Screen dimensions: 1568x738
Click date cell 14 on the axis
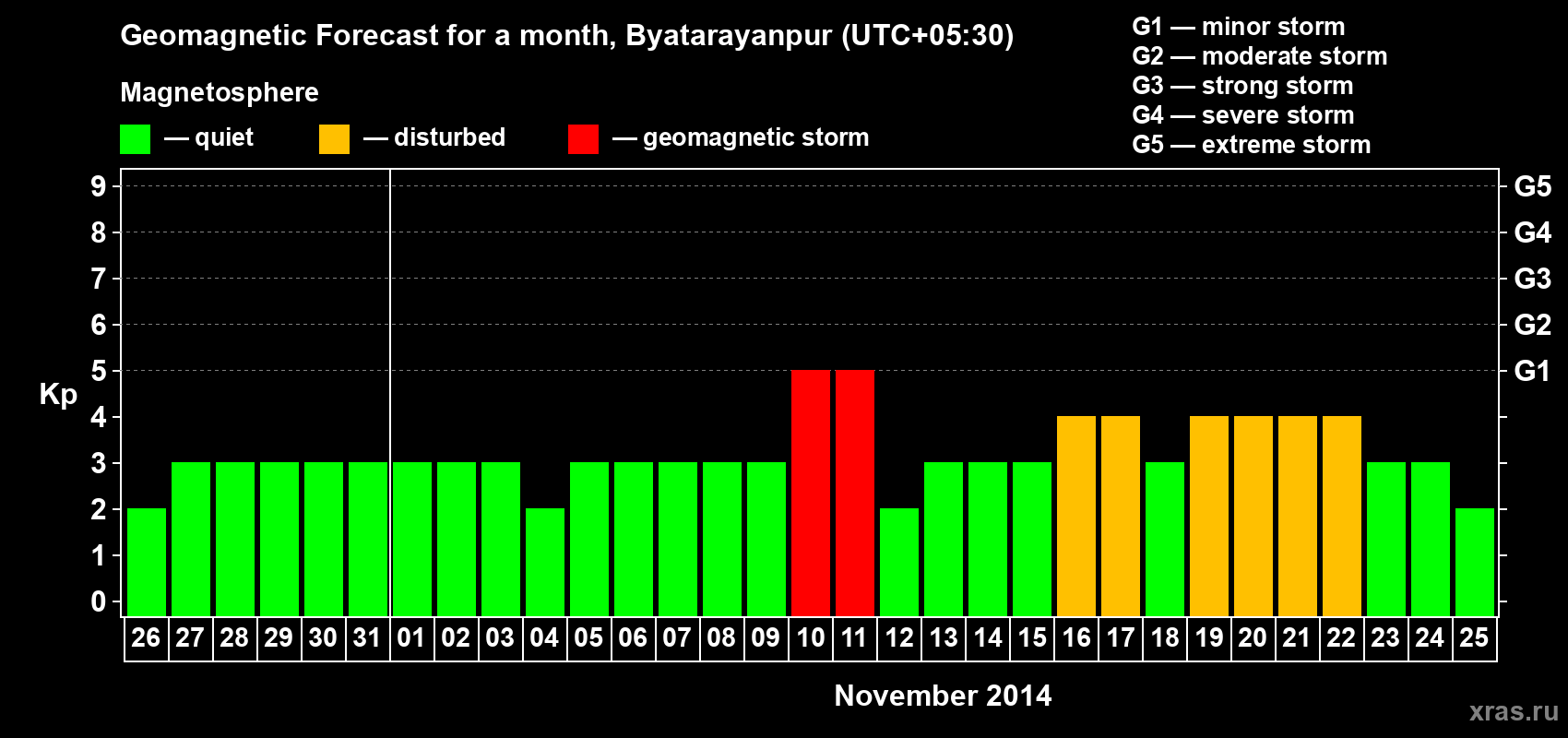[987, 638]
